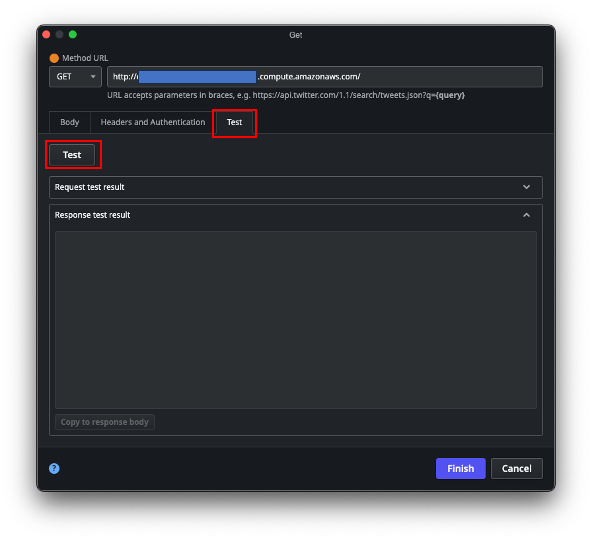Viewport: 592px width, 540px height.
Task: Switch to the Body tab
Action: 70,122
